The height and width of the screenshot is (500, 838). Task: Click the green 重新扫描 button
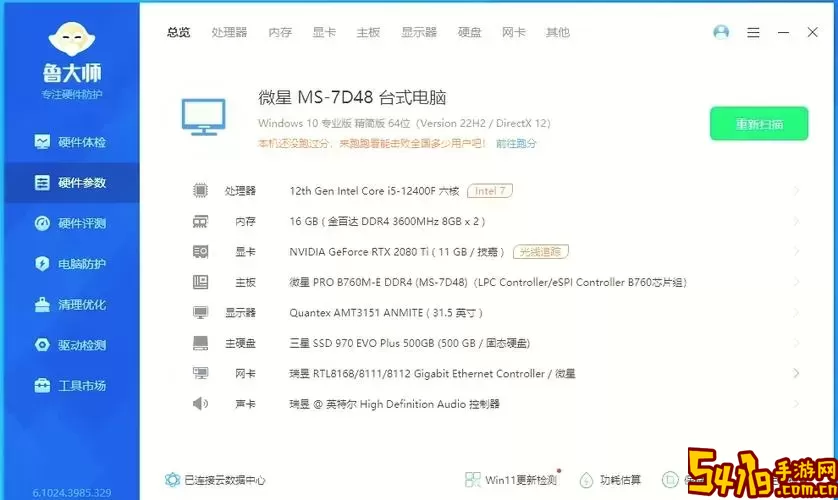tap(759, 124)
